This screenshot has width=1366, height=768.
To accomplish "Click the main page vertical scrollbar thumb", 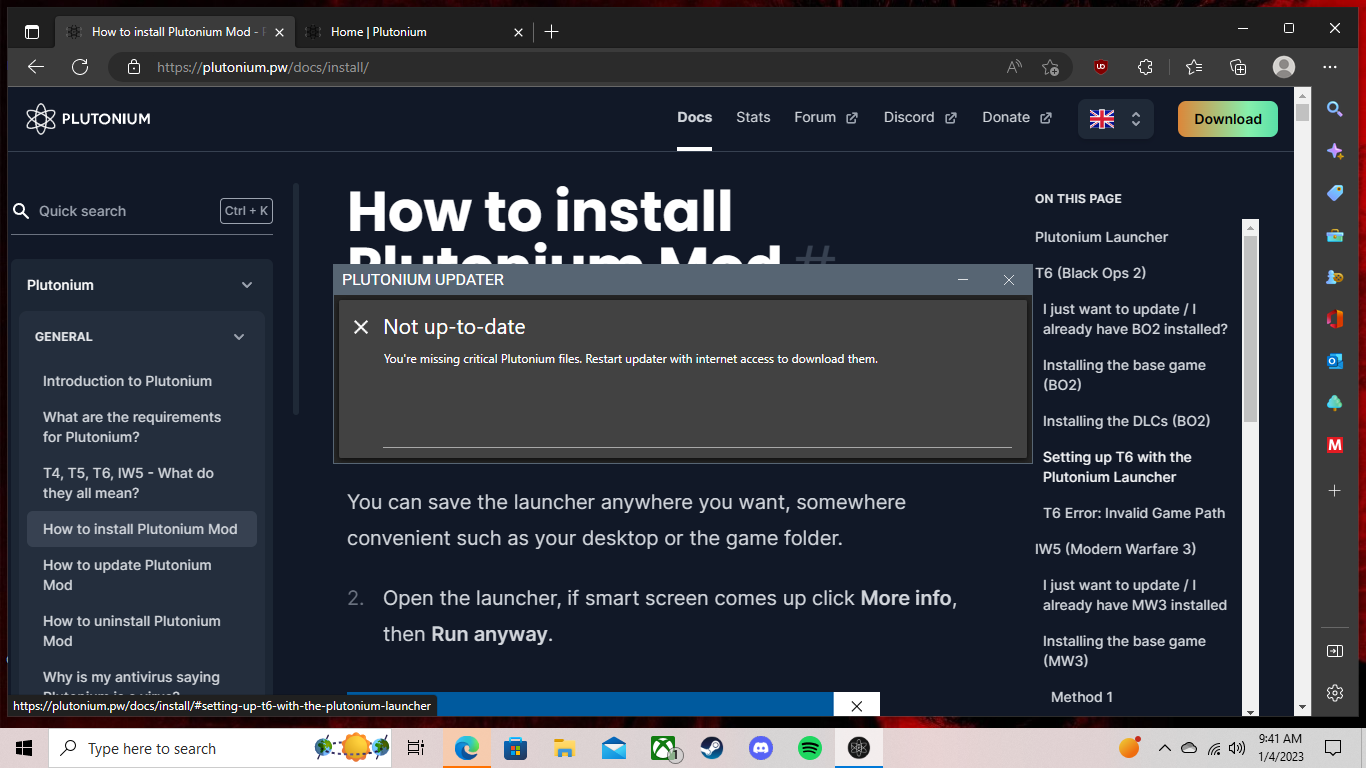I will pyautogui.click(x=1302, y=111).
